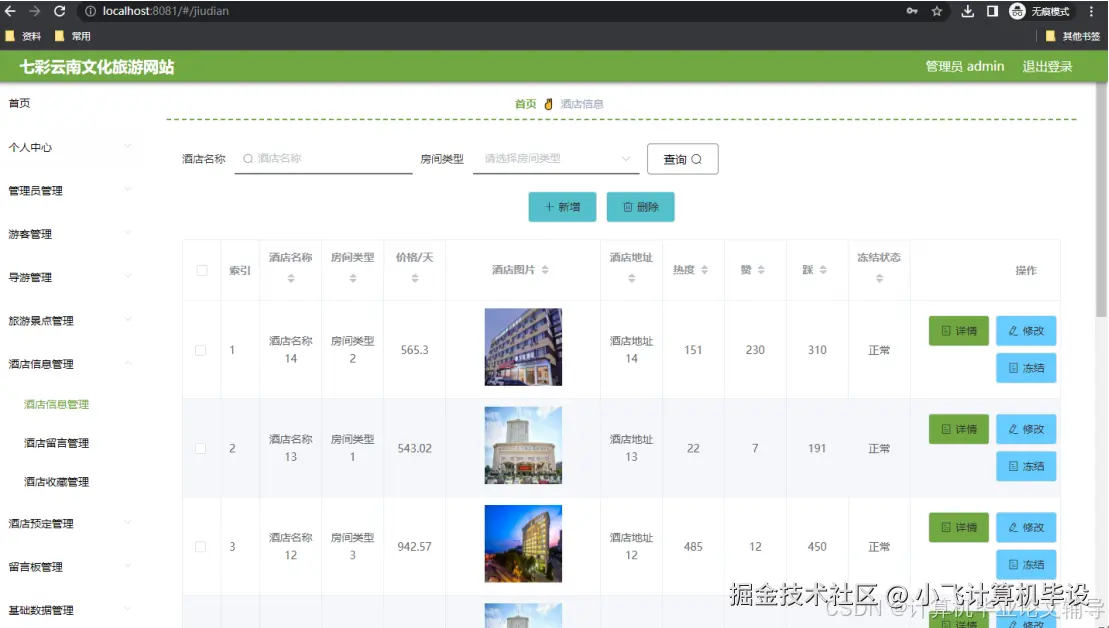Sort by 热度 column arrows

pyautogui.click(x=704, y=269)
